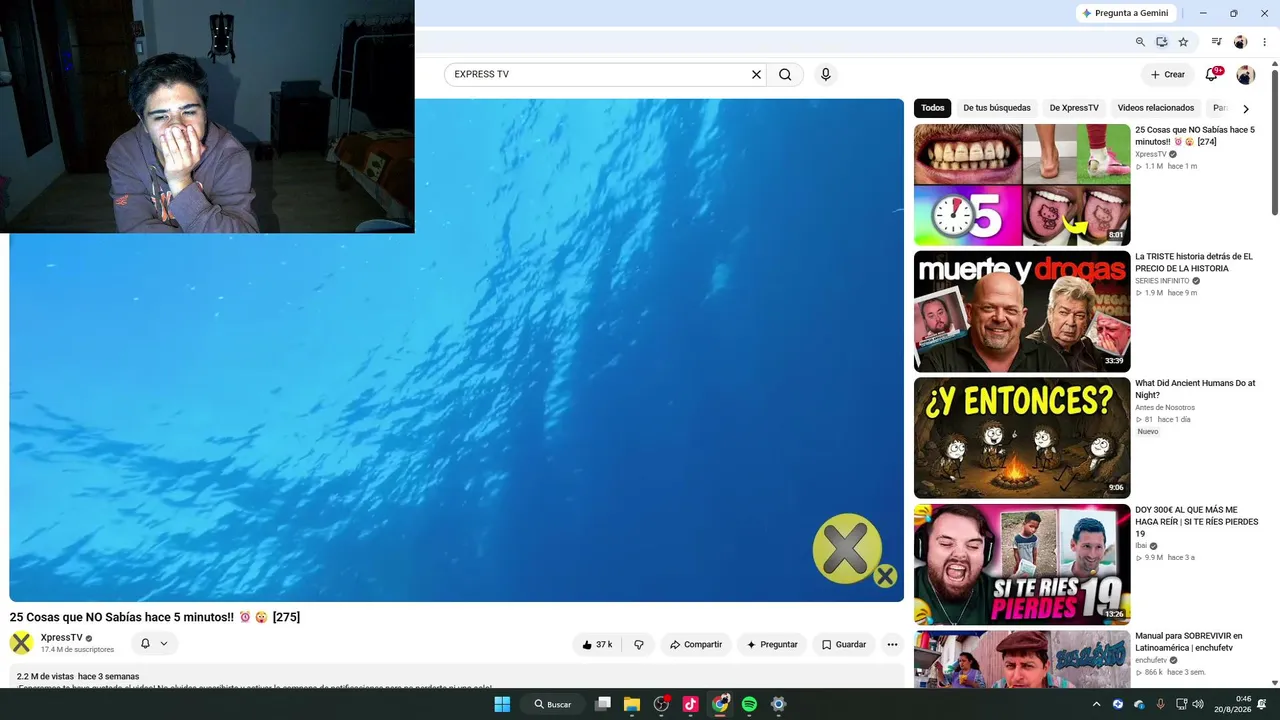Open the subscription notification bell dropdown
Viewport: 1280px width, 720px height.
pyautogui.click(x=154, y=644)
